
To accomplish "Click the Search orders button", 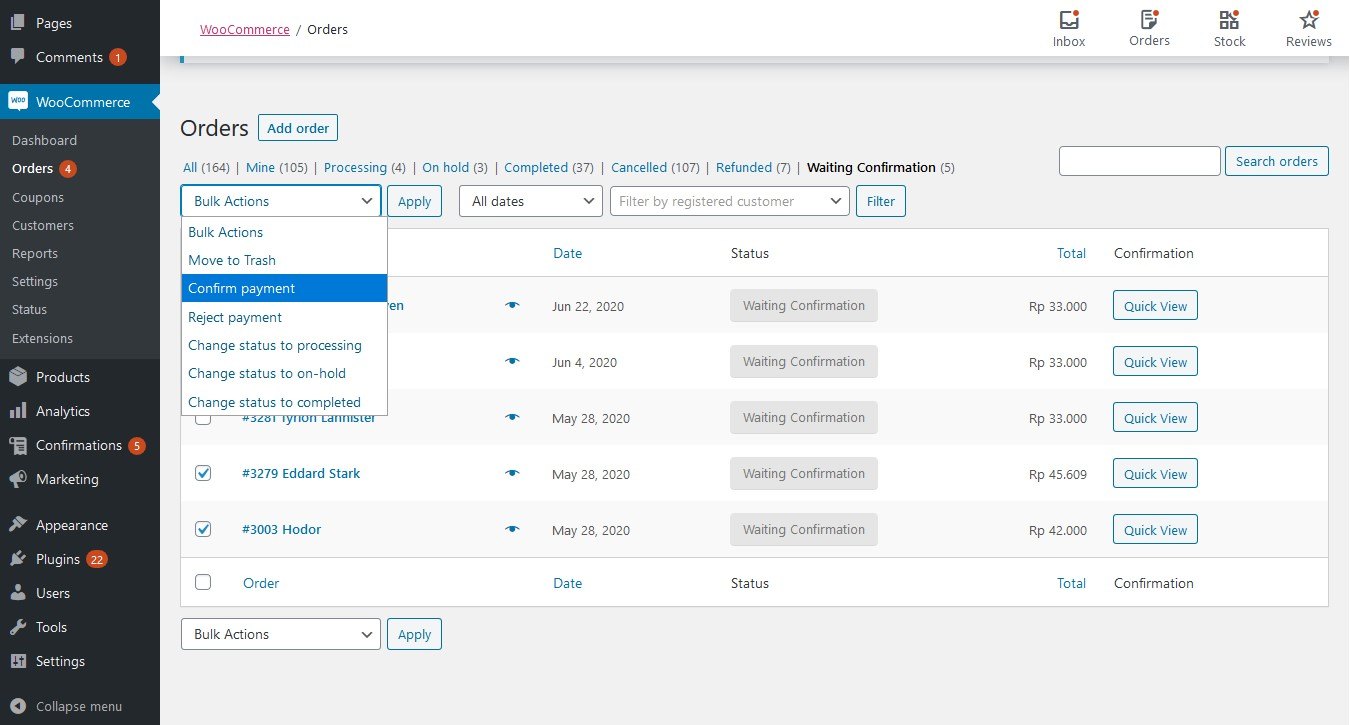I will (1277, 161).
